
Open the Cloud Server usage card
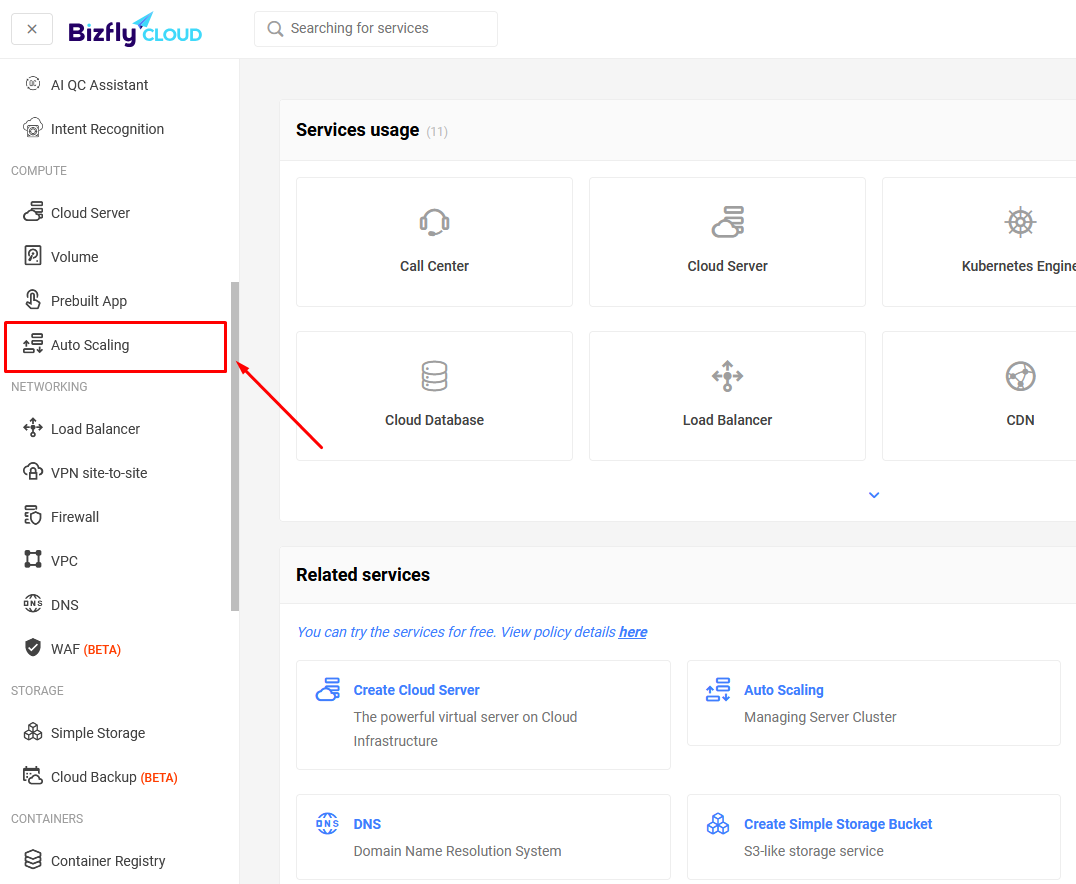click(727, 242)
